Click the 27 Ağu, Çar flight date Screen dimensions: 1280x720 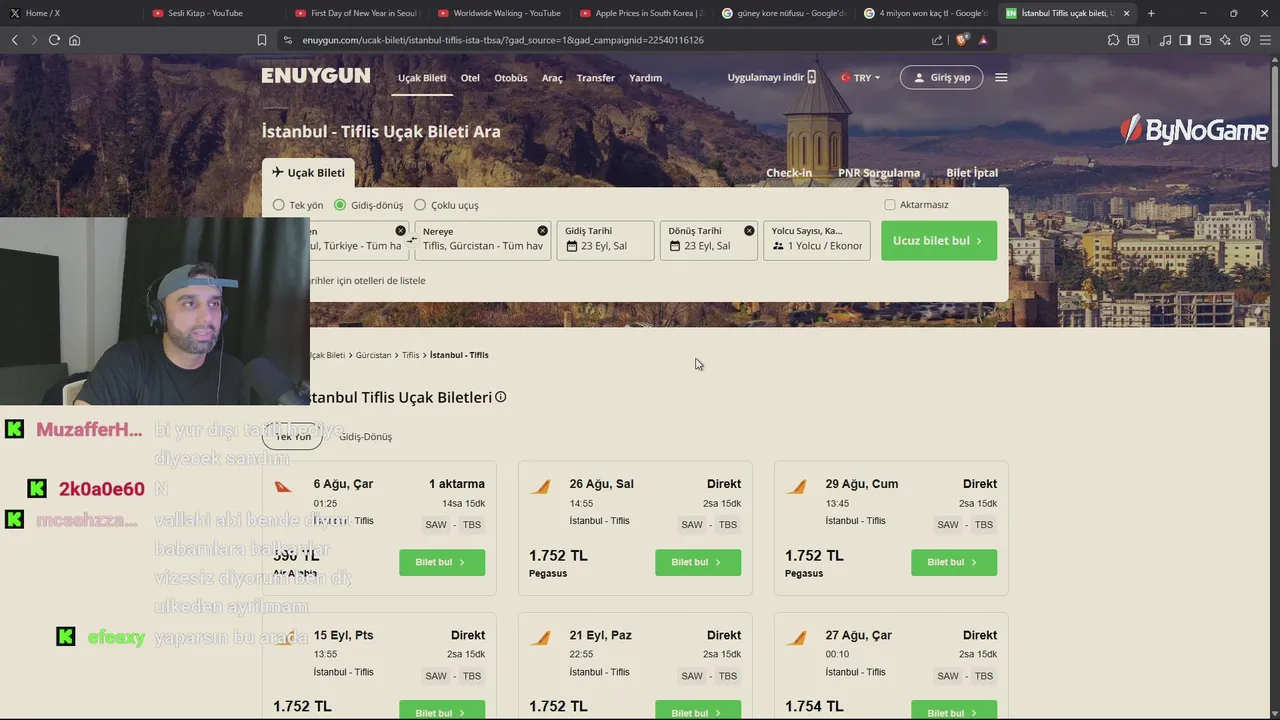point(858,635)
